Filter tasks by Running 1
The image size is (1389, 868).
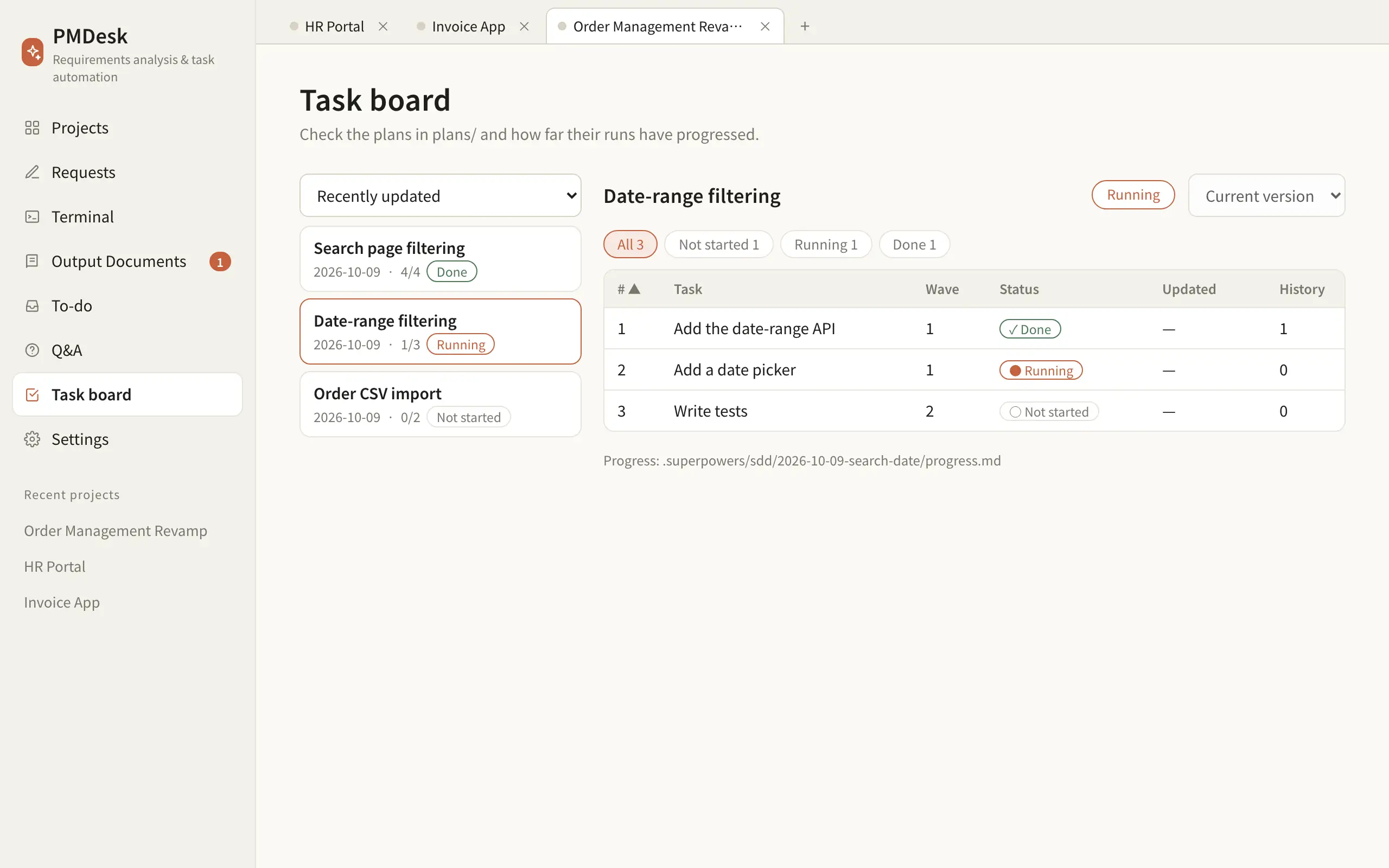coord(826,245)
